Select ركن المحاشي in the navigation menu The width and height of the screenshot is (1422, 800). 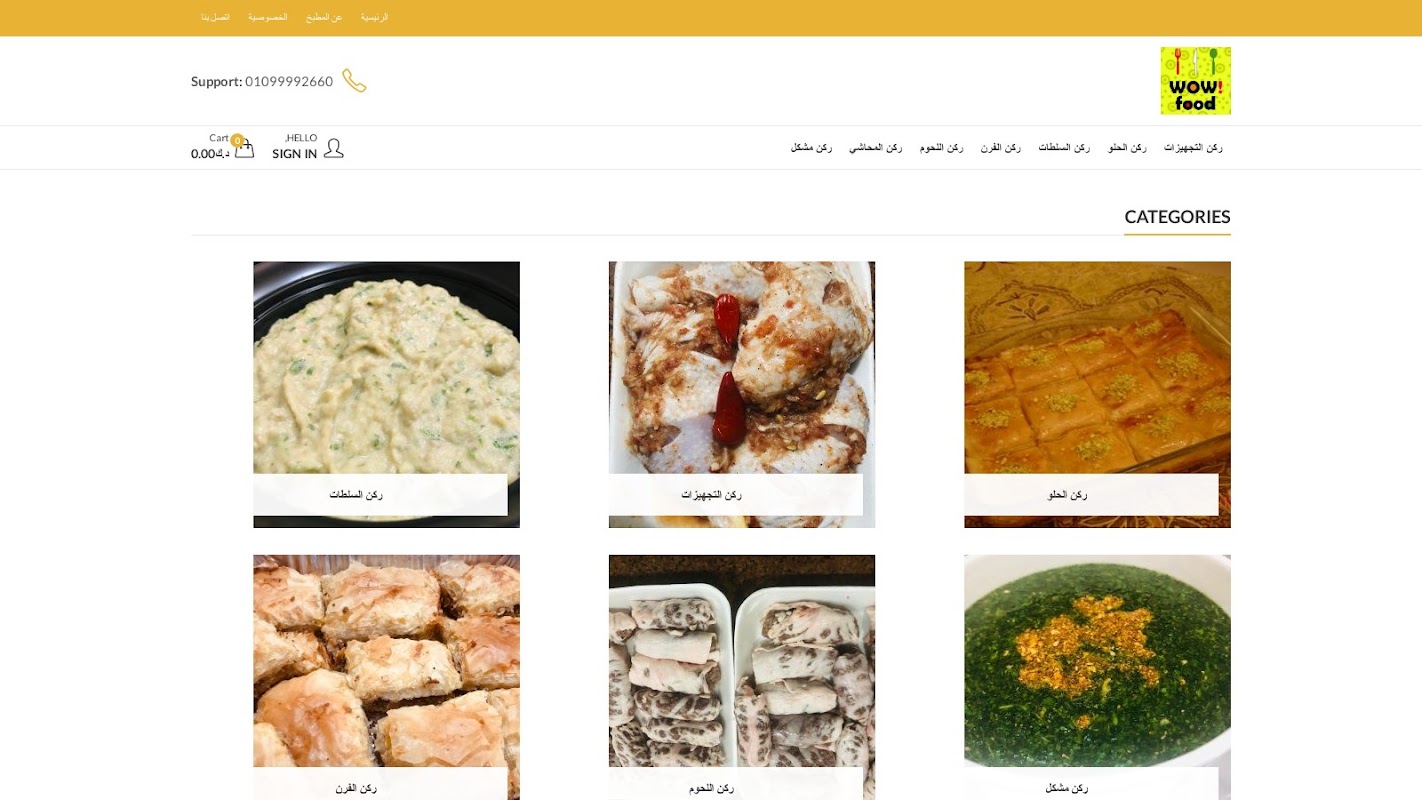click(875, 148)
